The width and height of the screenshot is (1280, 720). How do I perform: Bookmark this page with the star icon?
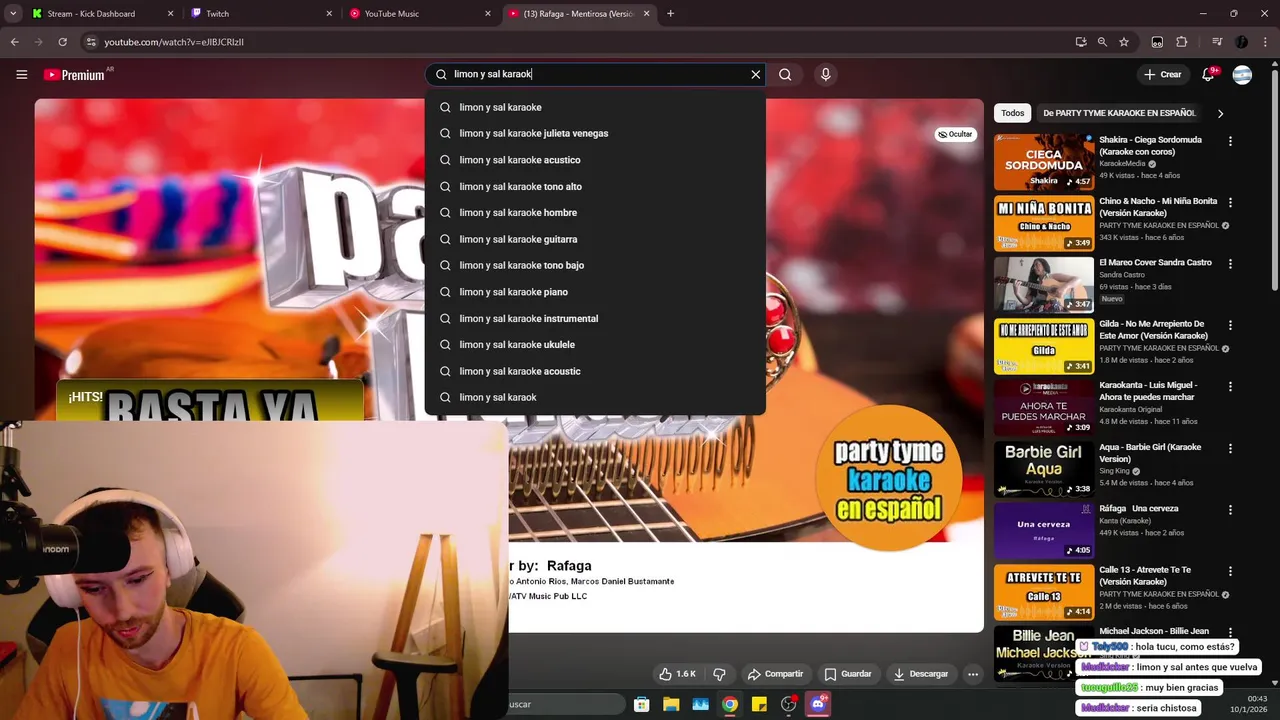pos(1124,42)
